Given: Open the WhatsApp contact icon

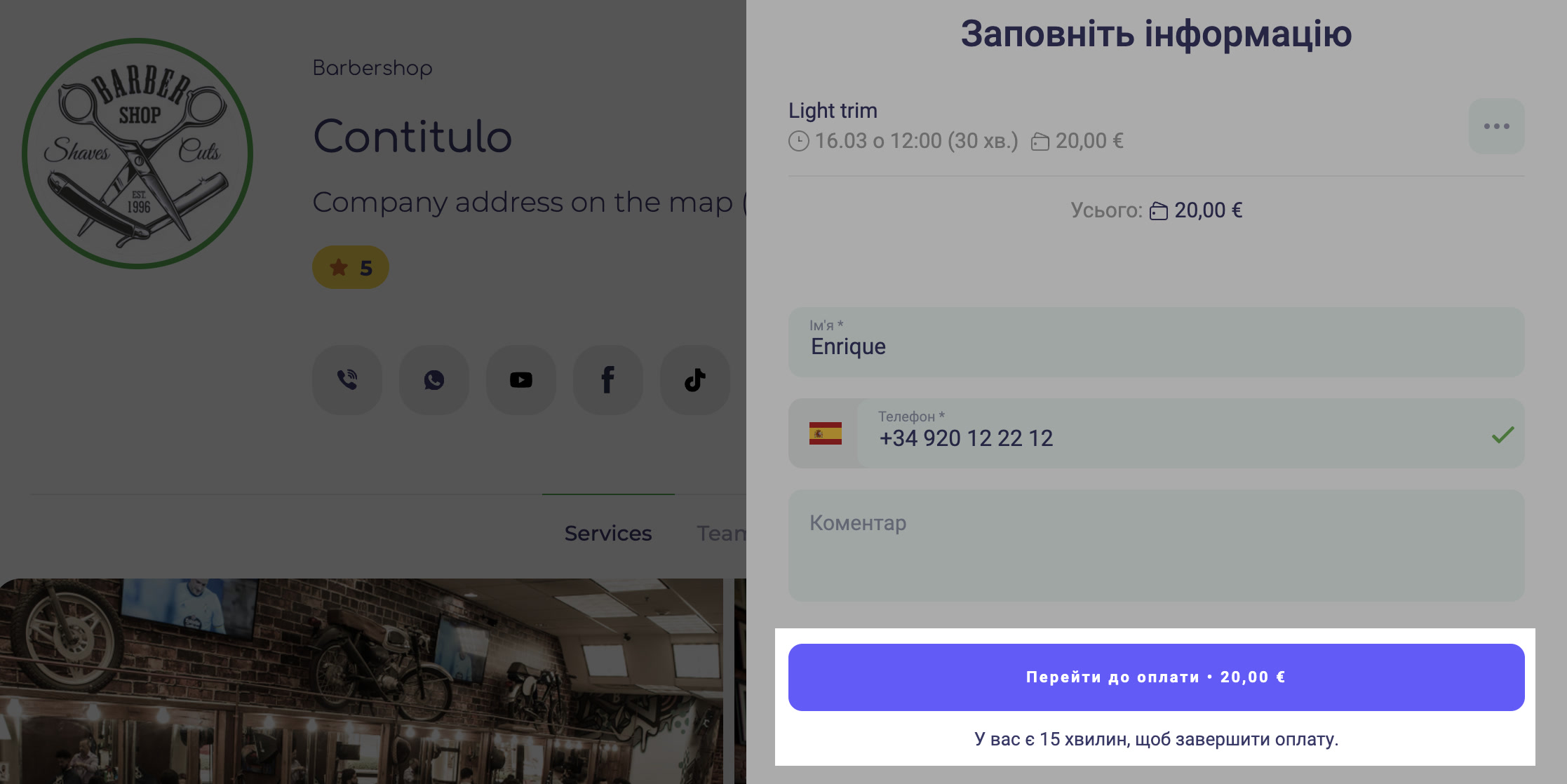Looking at the screenshot, I should 434,380.
